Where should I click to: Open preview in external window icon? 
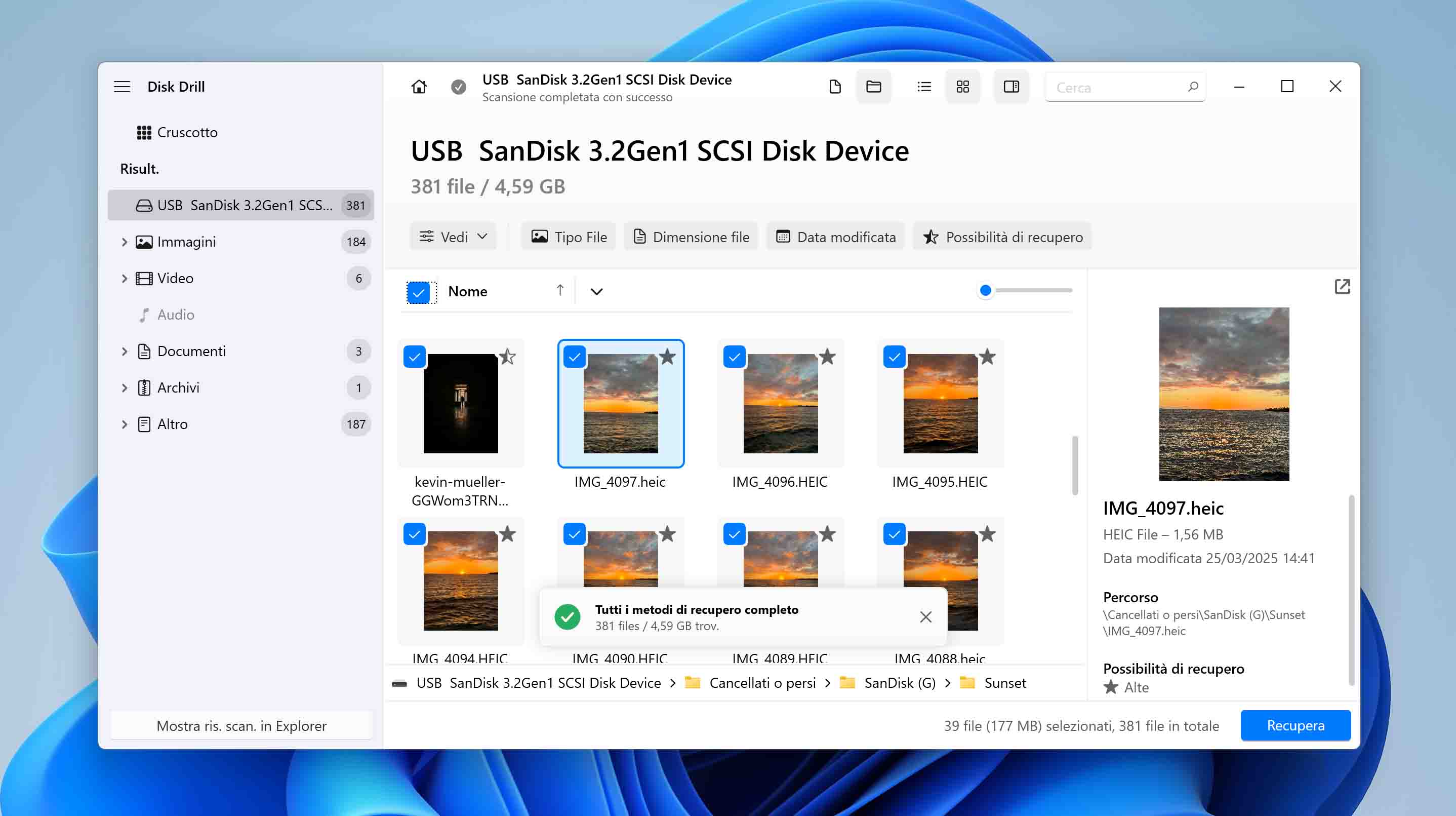pos(1342,287)
